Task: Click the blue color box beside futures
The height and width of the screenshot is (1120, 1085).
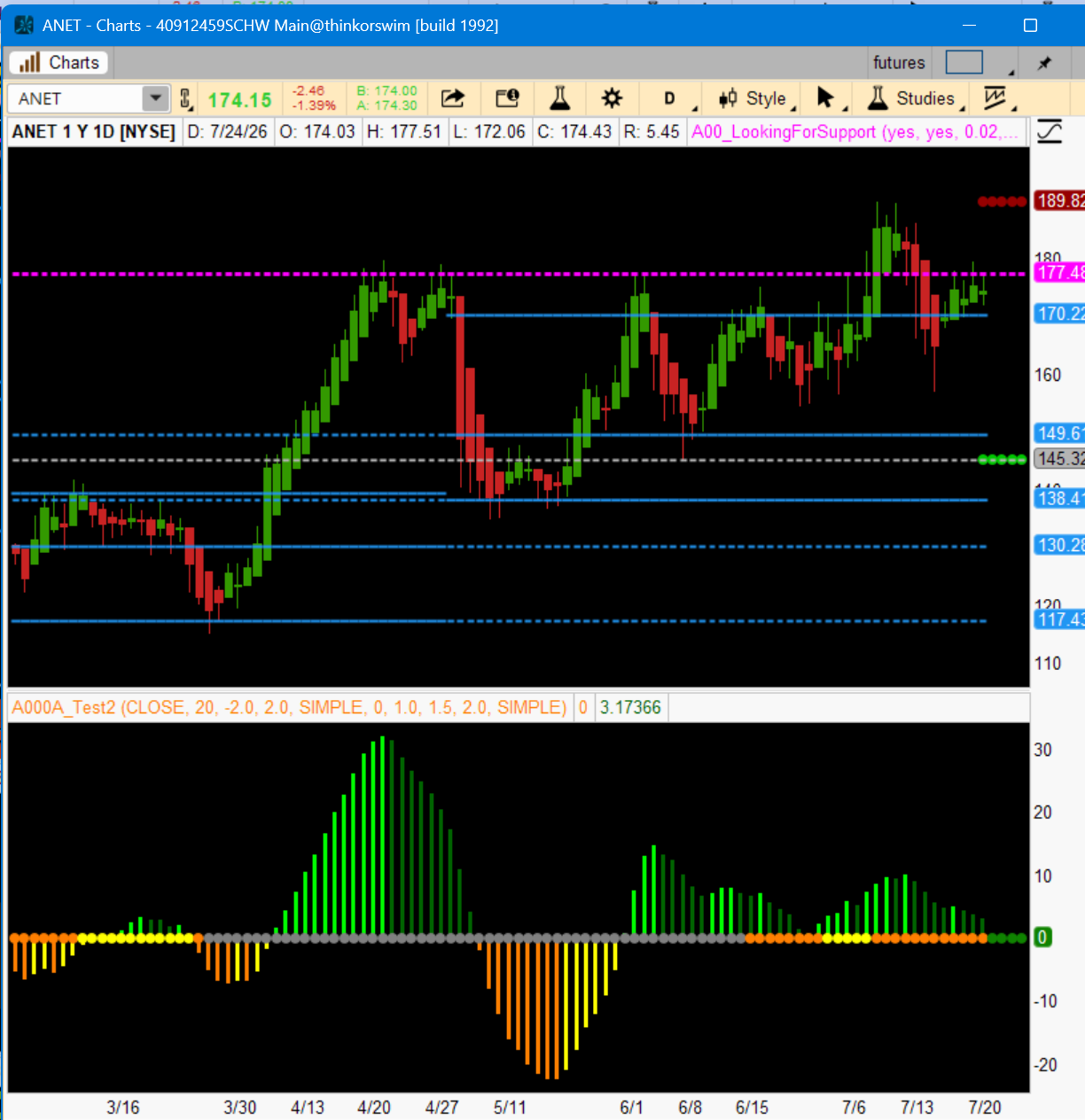Action: click(x=964, y=62)
